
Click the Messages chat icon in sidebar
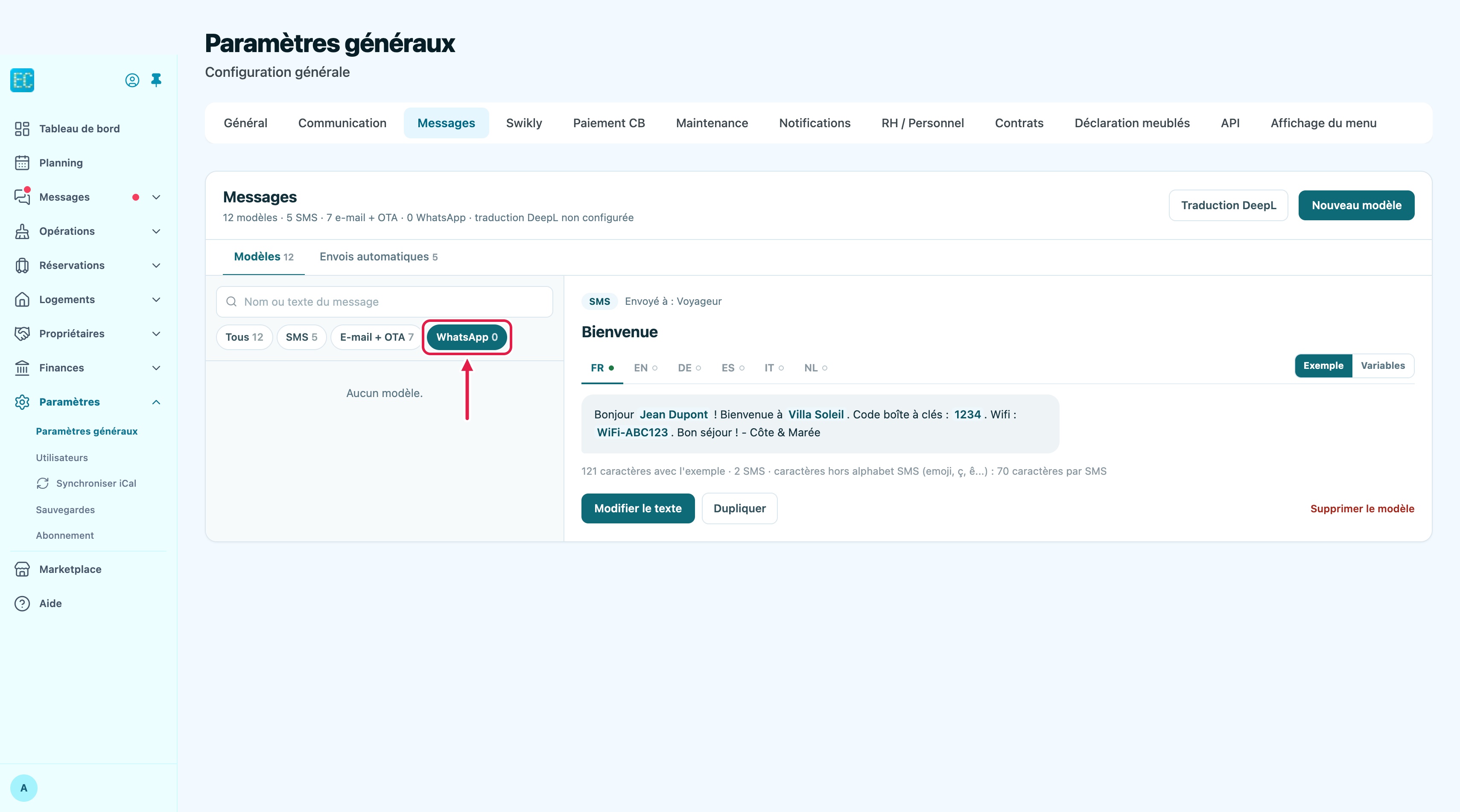[22, 197]
